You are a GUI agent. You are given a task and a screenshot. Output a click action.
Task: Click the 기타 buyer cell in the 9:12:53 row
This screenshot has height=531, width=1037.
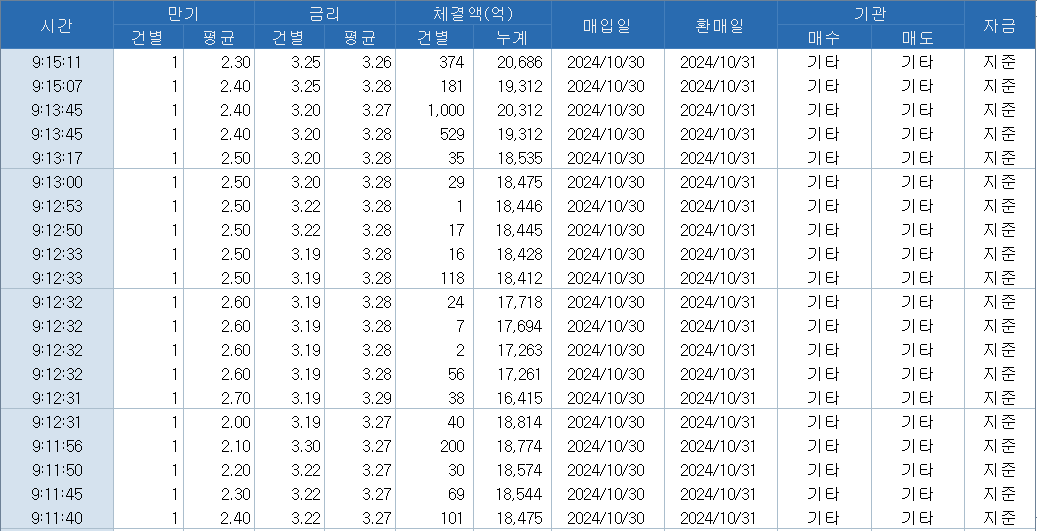point(823,206)
